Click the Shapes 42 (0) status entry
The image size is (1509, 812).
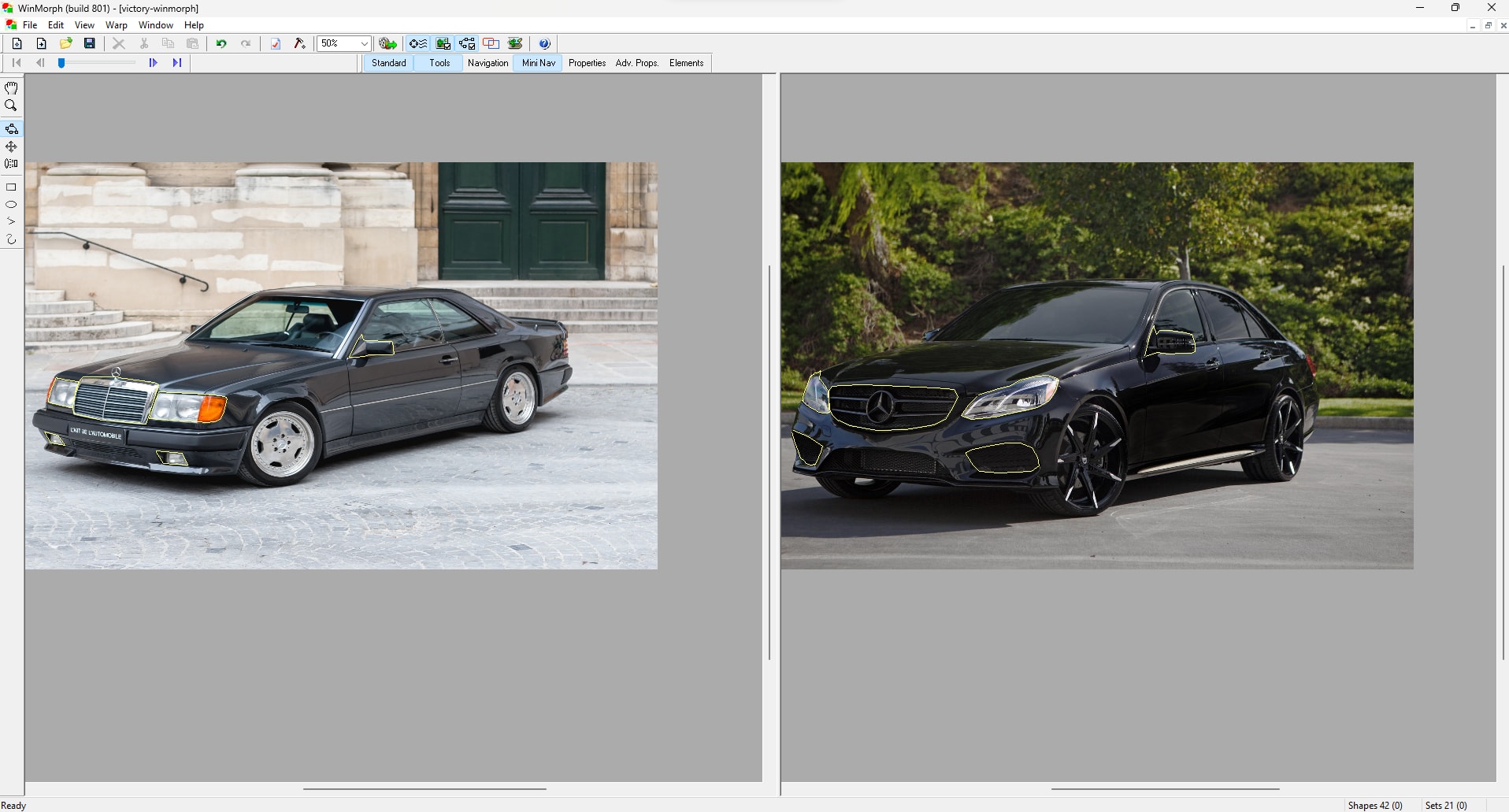coord(1375,805)
